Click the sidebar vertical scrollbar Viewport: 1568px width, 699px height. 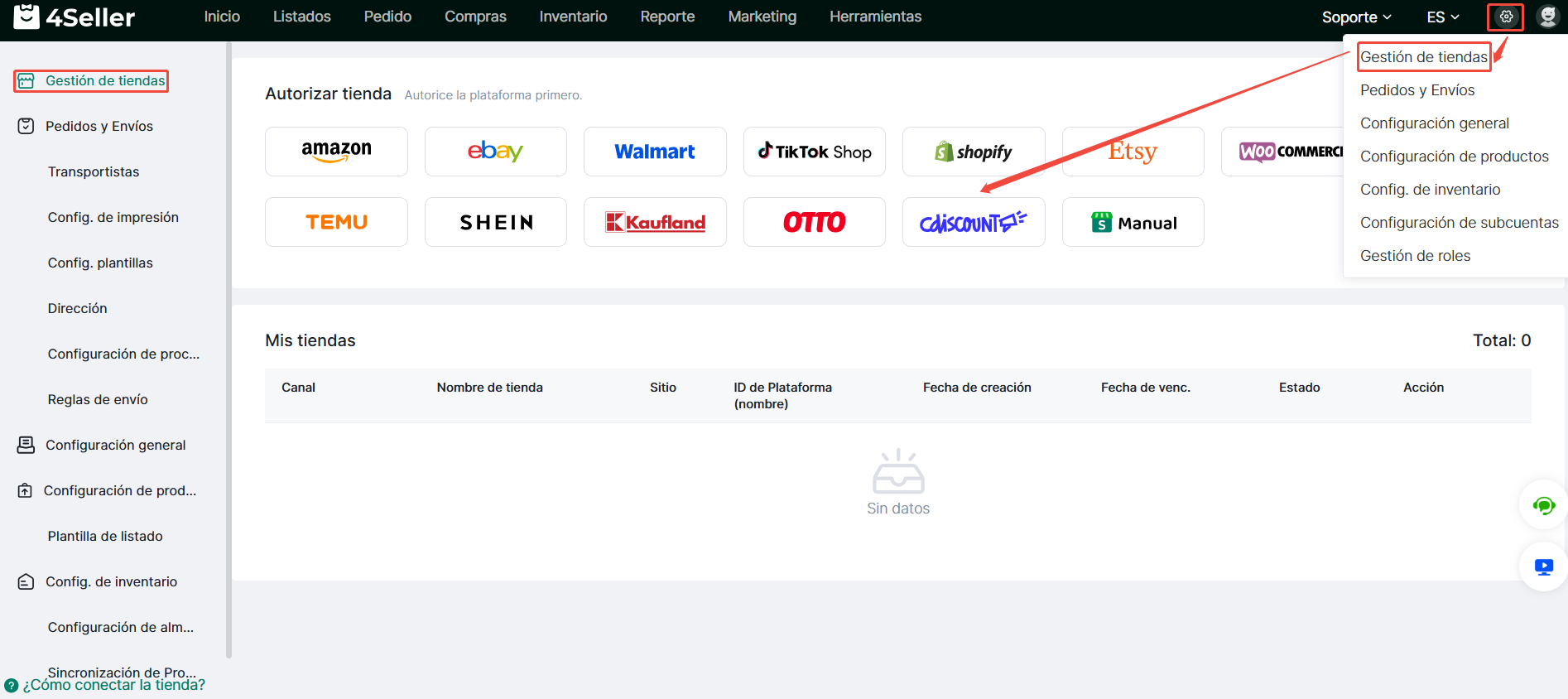pyautogui.click(x=228, y=349)
